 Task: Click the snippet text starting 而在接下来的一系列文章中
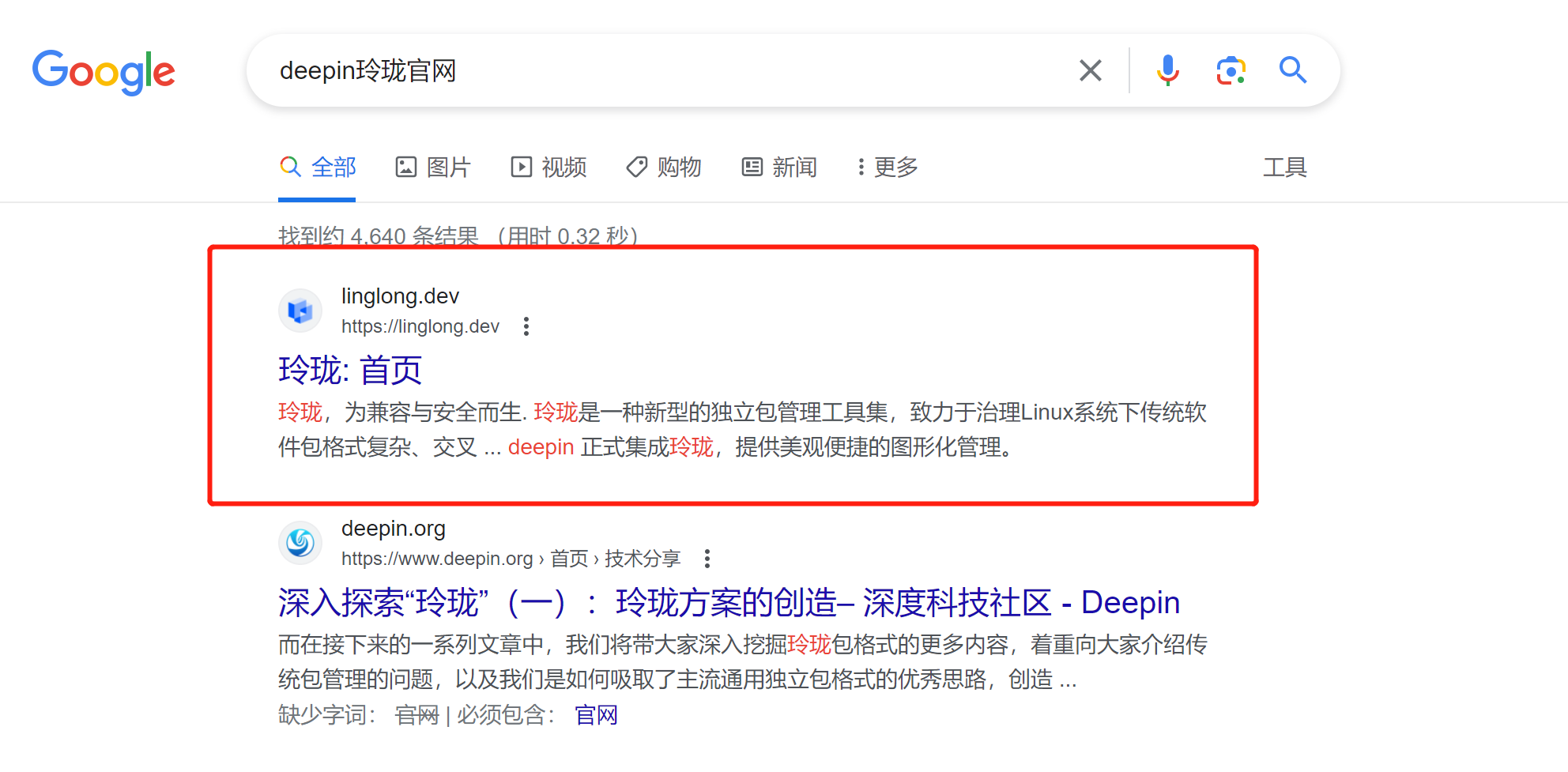742,661
